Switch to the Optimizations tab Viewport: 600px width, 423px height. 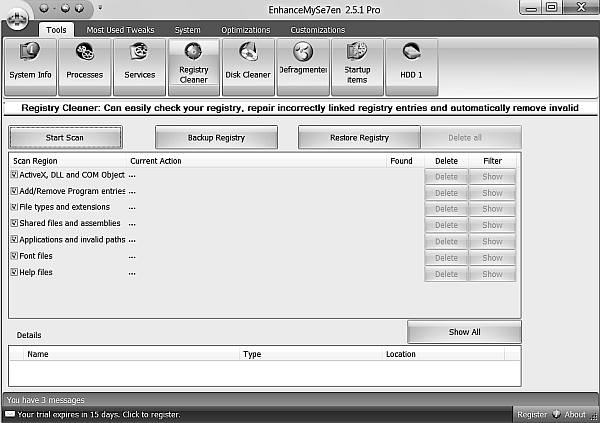[x=246, y=30]
